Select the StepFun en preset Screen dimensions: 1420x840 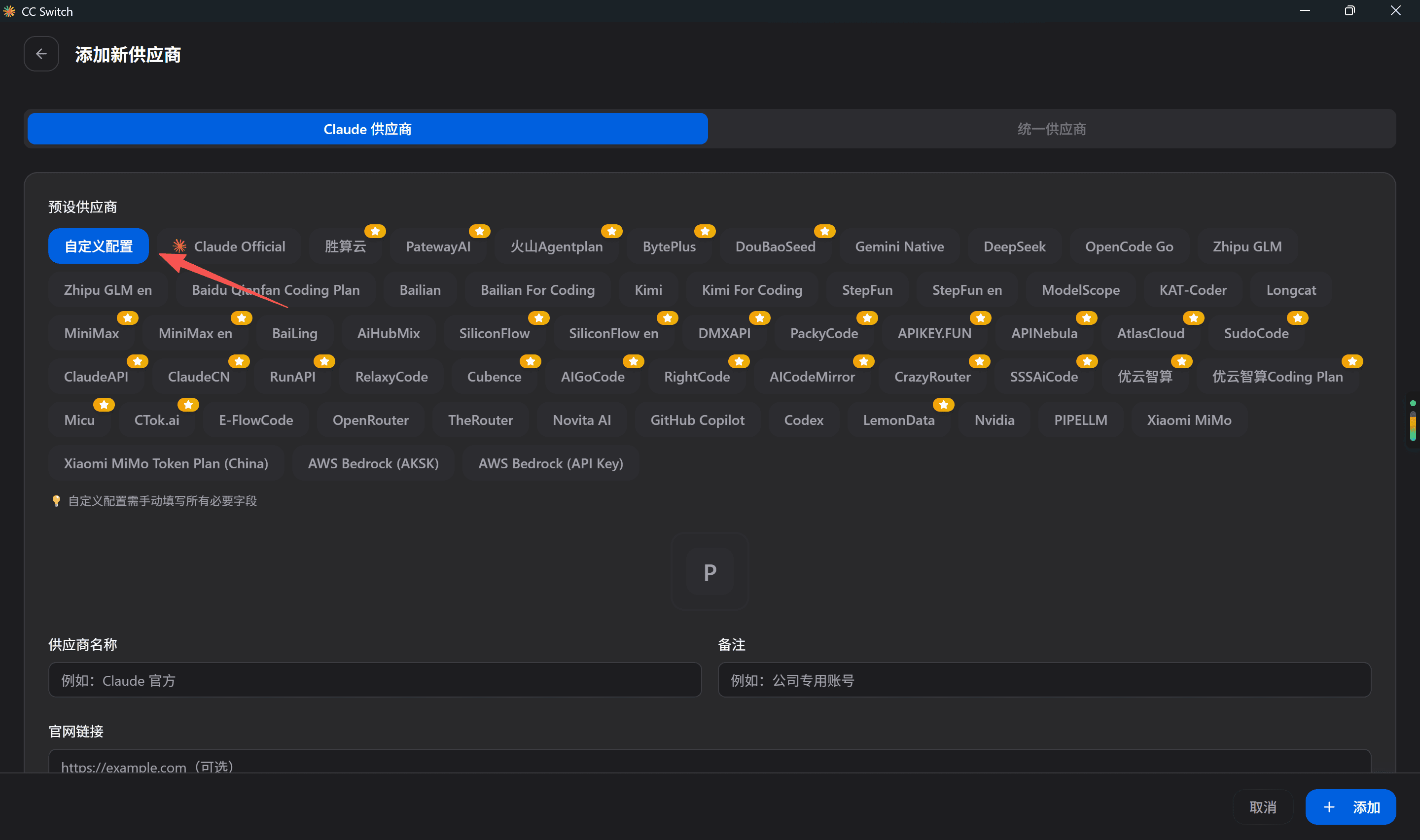(x=967, y=290)
